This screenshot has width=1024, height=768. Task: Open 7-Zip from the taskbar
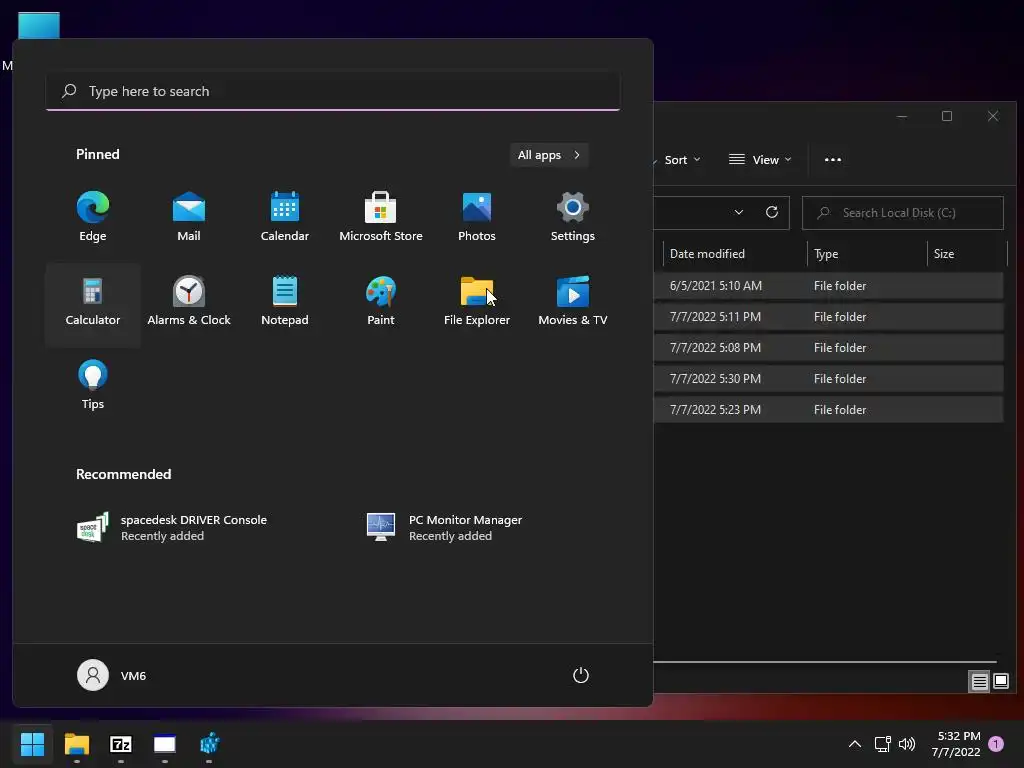click(121, 744)
